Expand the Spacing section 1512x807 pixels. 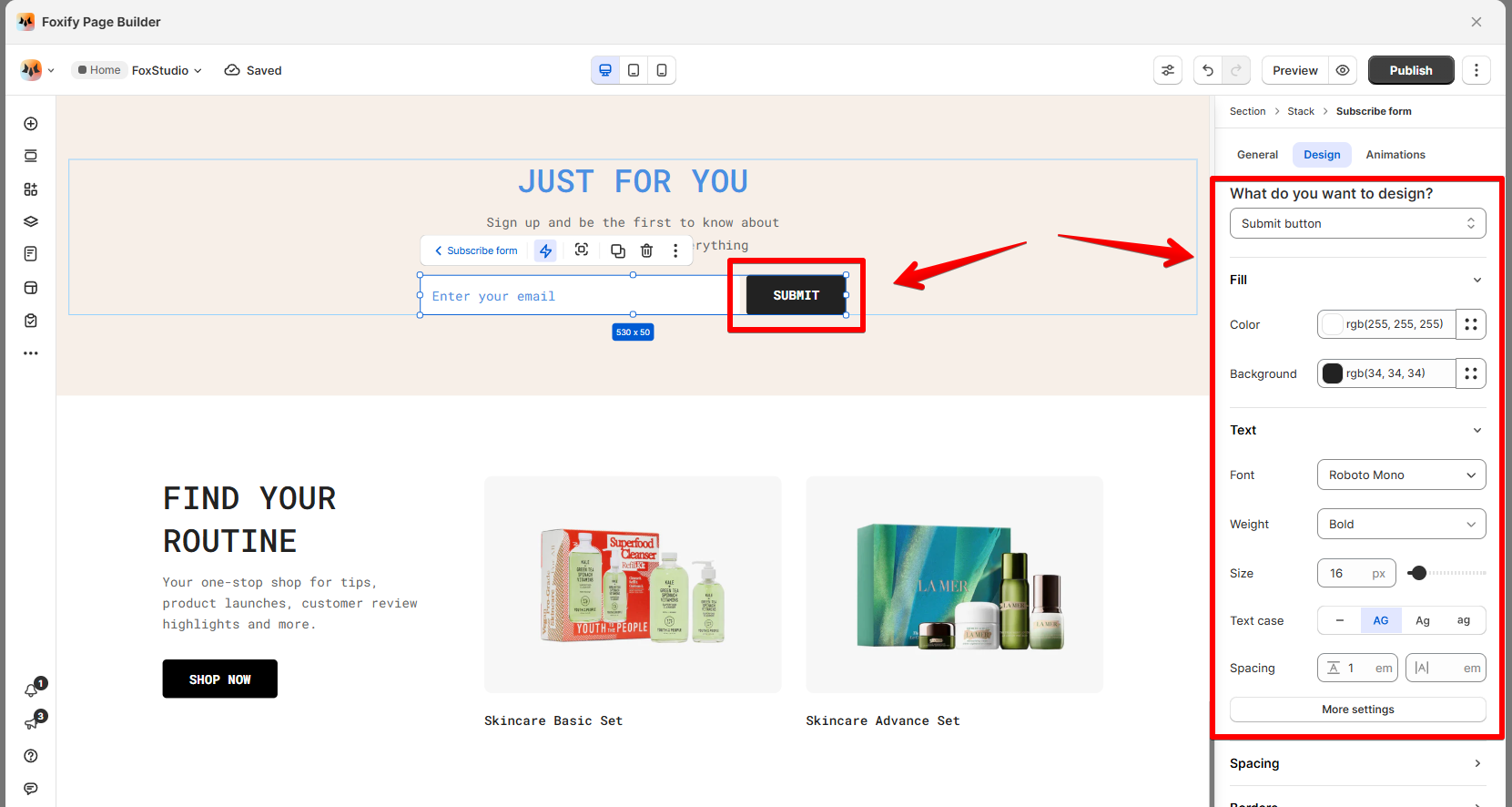[1357, 763]
